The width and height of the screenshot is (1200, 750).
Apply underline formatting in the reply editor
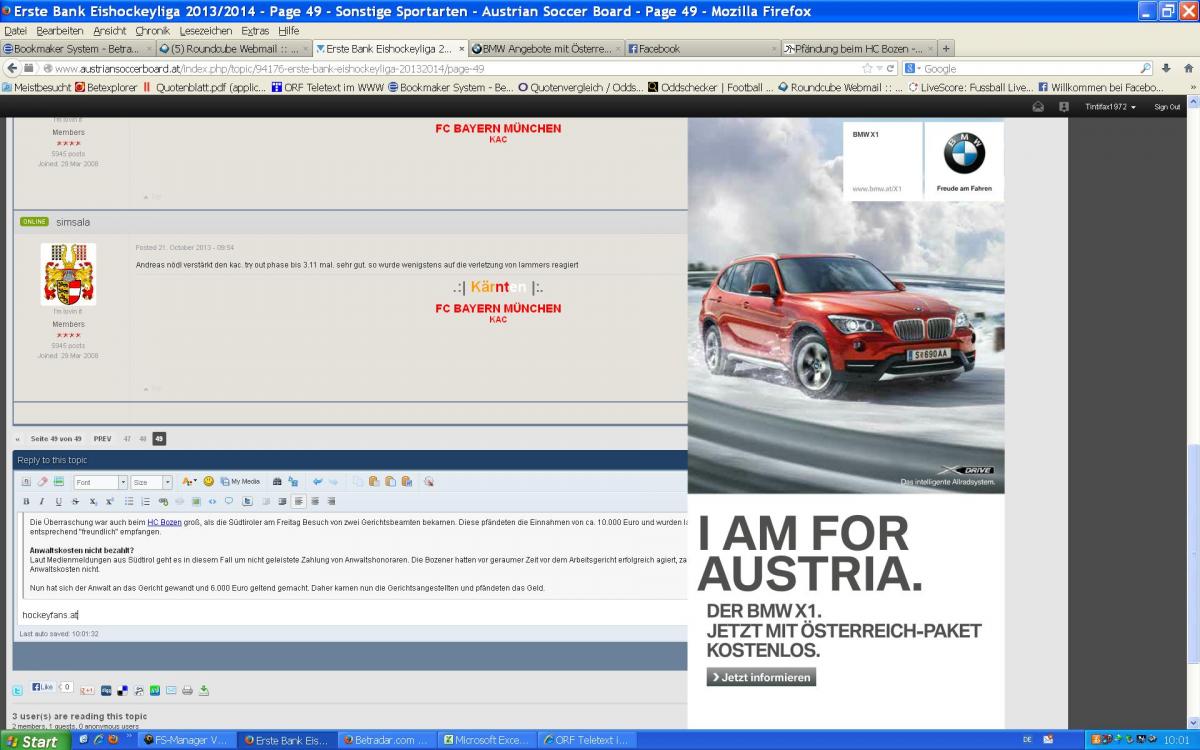pyautogui.click(x=58, y=501)
